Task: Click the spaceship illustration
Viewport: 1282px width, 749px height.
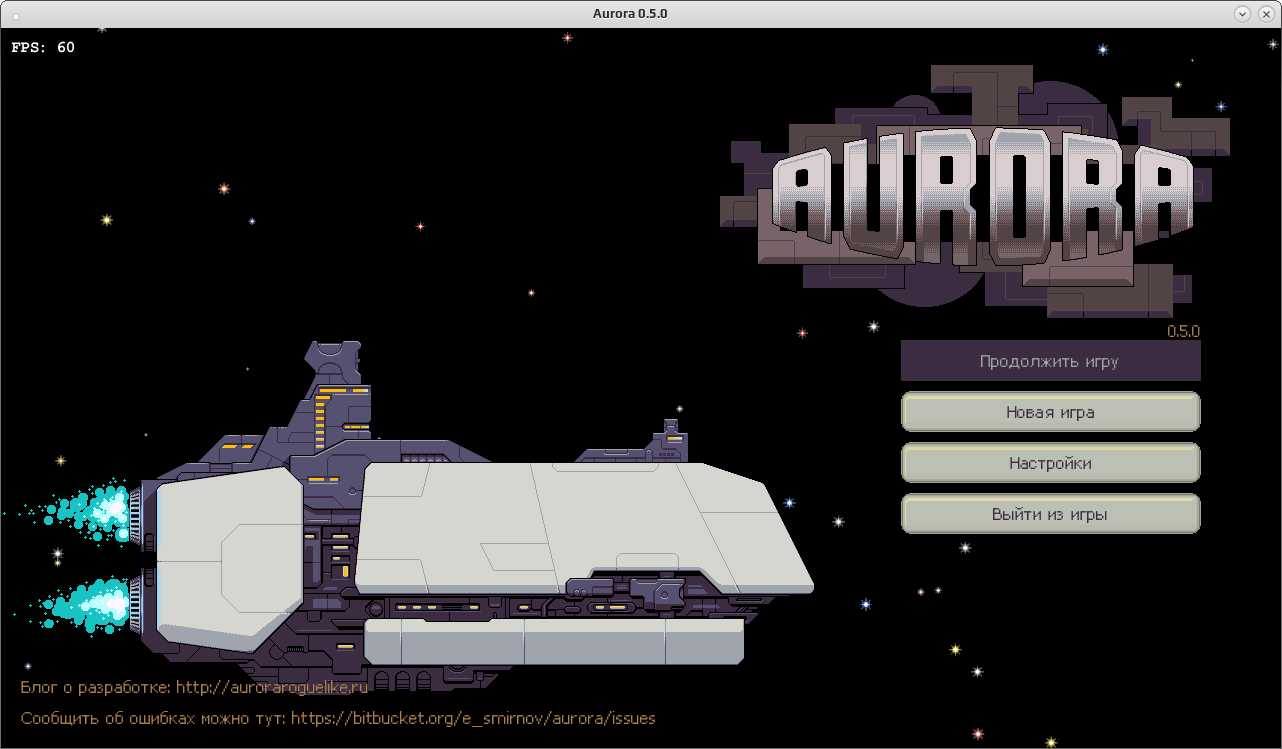Action: tap(410, 520)
